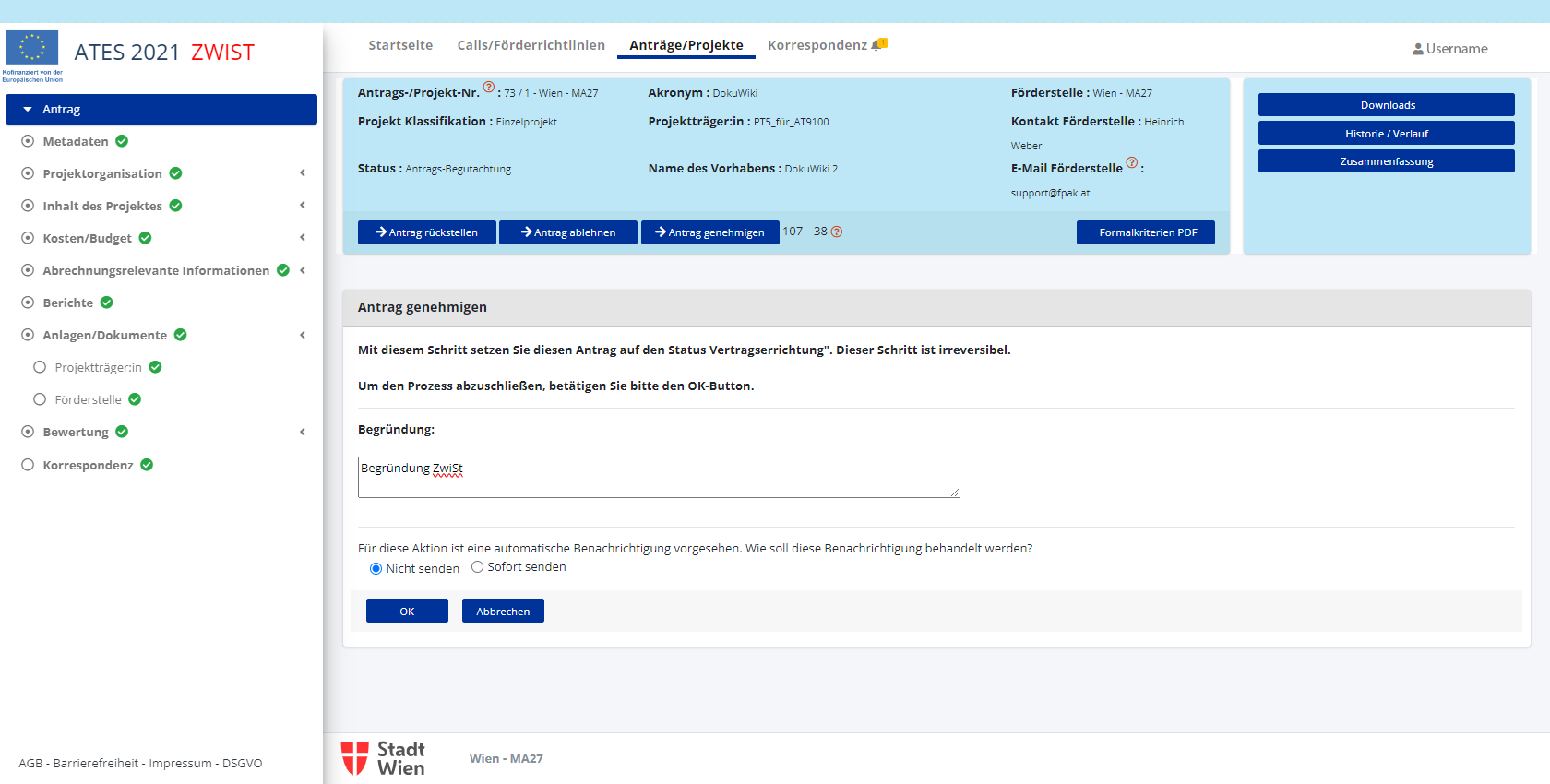Screen dimensions: 1550x784
Task: Click the help icon after 107 --38
Action: tap(837, 232)
